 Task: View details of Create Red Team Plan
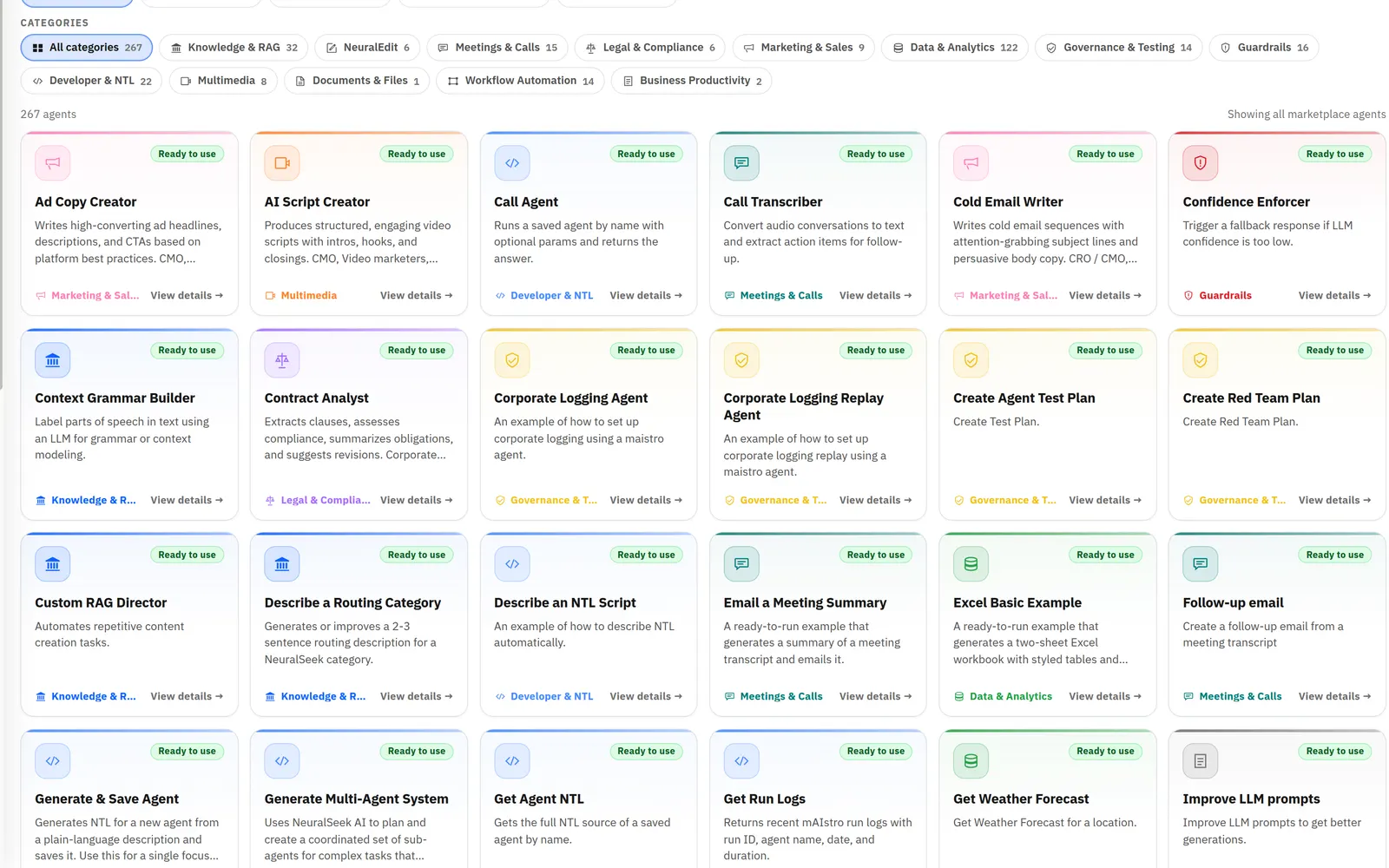pos(1334,501)
